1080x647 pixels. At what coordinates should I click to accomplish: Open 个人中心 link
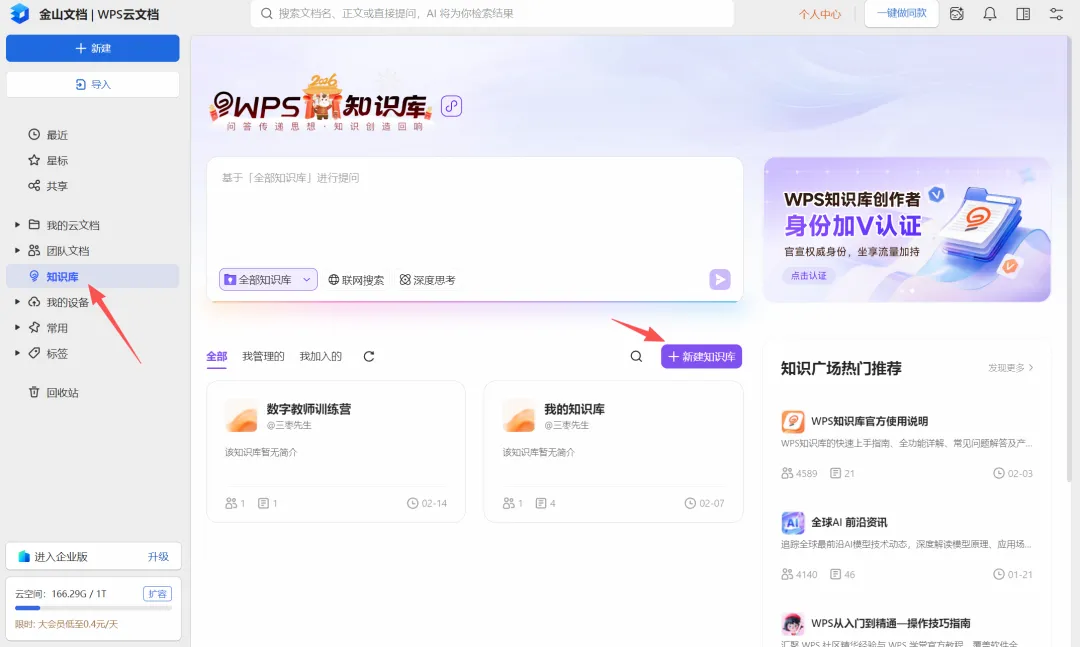[820, 14]
